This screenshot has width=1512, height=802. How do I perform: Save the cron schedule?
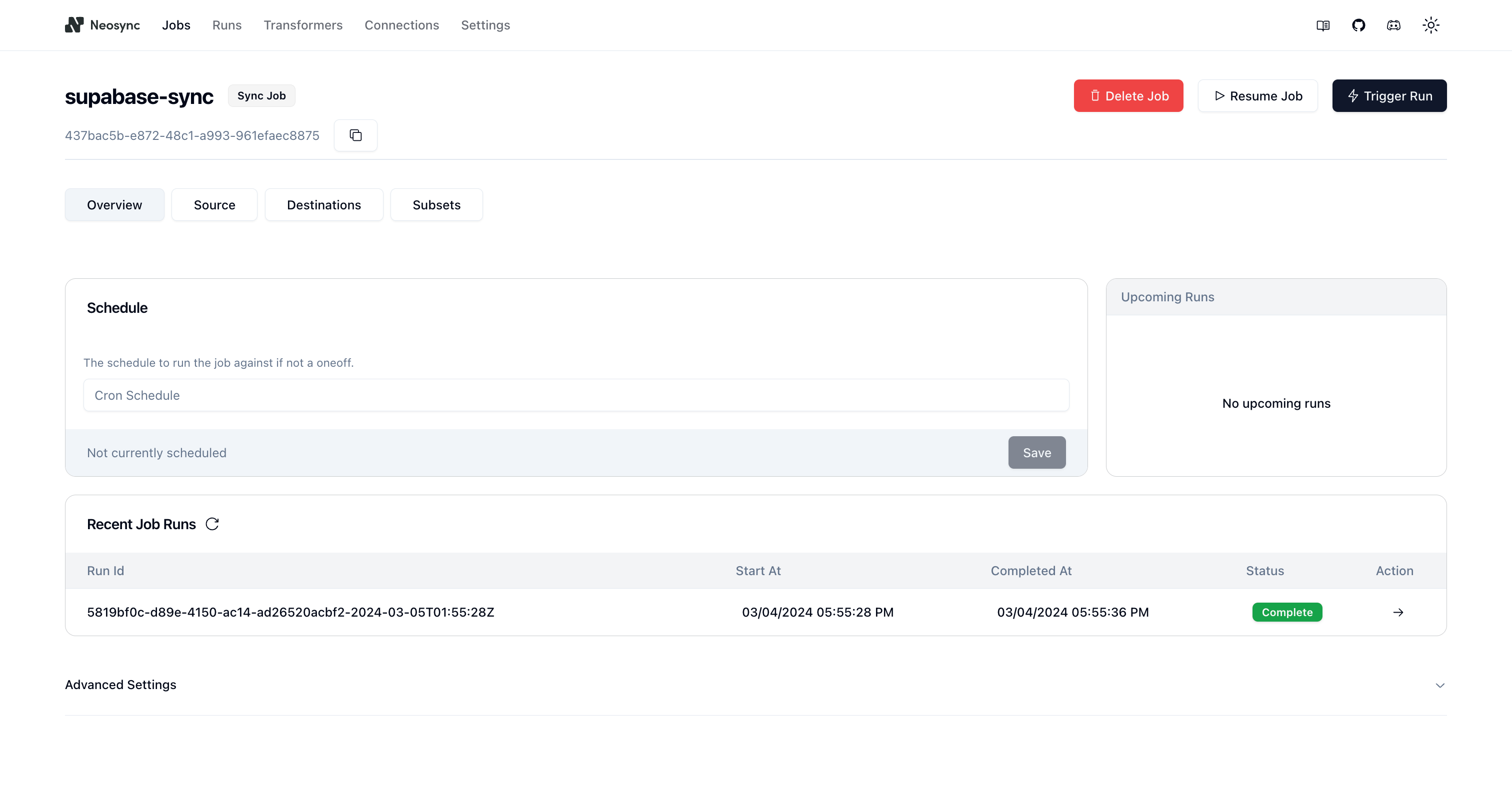(1036, 452)
